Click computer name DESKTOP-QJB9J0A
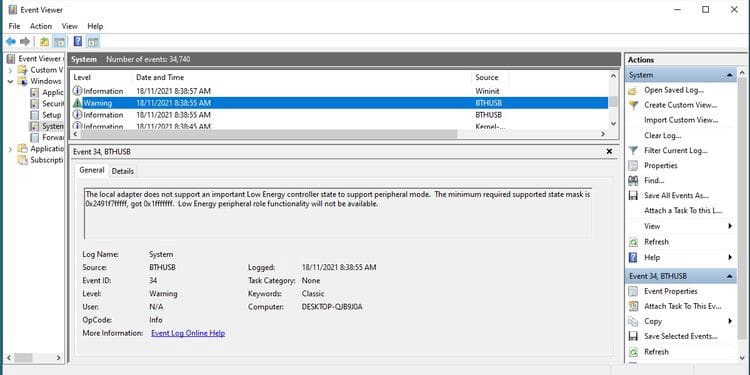The width and height of the screenshot is (750, 375). [332, 307]
